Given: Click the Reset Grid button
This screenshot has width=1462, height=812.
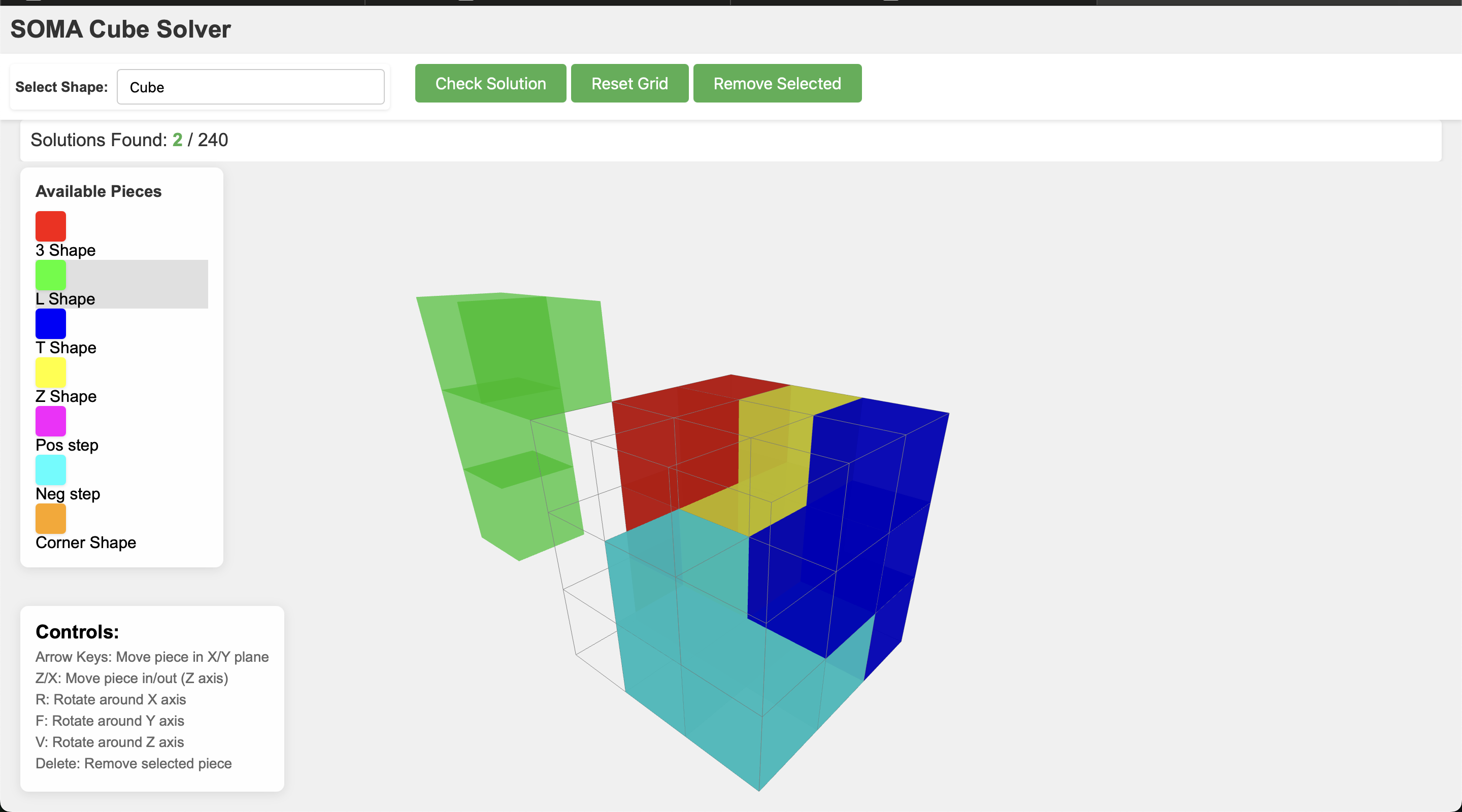Looking at the screenshot, I should pyautogui.click(x=629, y=83).
